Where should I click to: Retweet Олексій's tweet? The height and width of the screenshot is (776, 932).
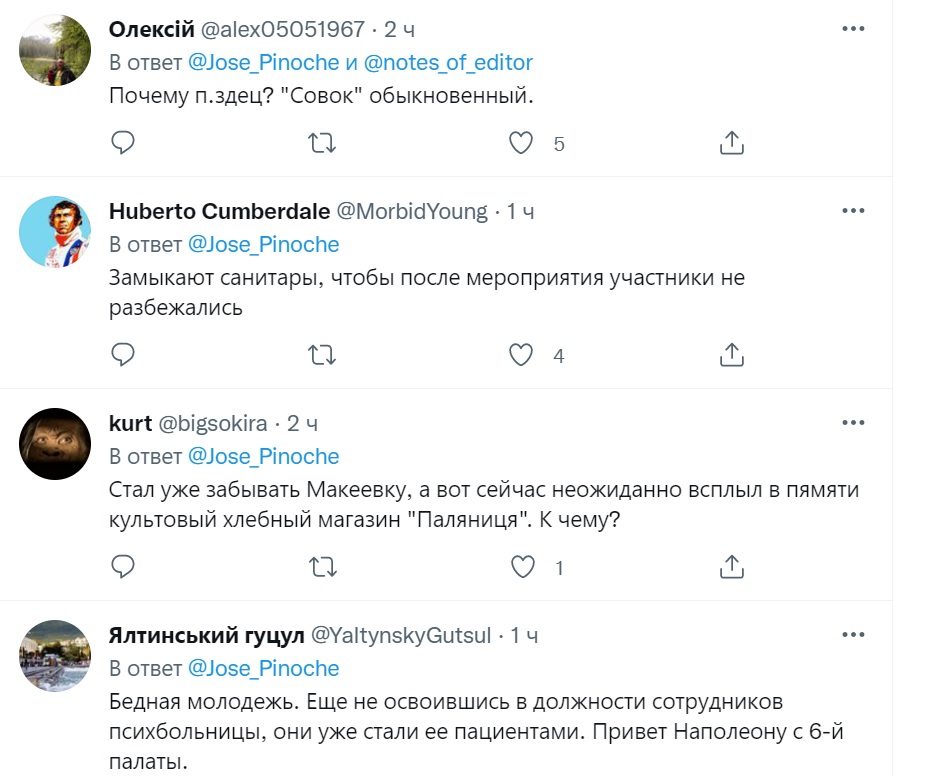coord(320,143)
